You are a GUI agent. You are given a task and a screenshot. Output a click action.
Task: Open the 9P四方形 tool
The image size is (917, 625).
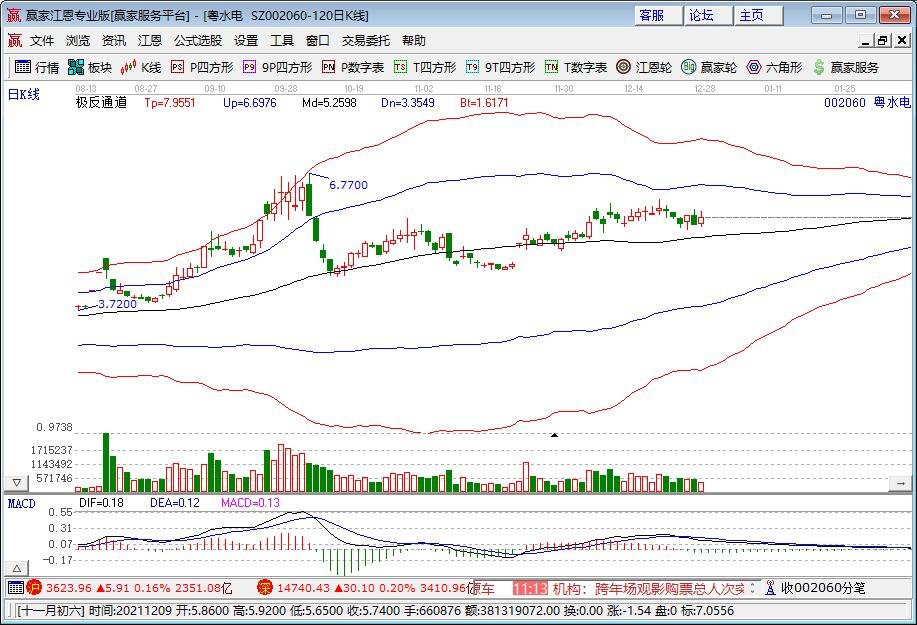pos(278,67)
